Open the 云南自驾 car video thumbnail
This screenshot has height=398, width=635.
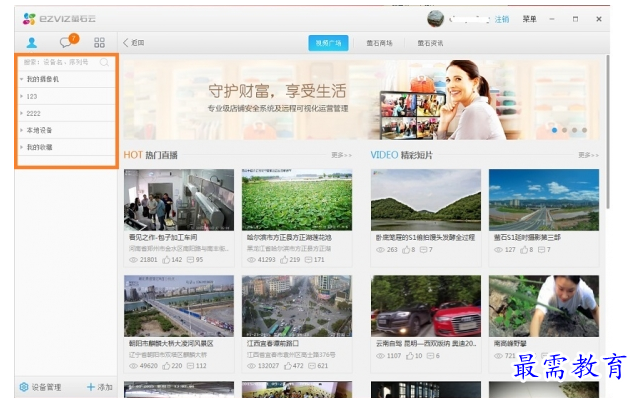coord(426,306)
